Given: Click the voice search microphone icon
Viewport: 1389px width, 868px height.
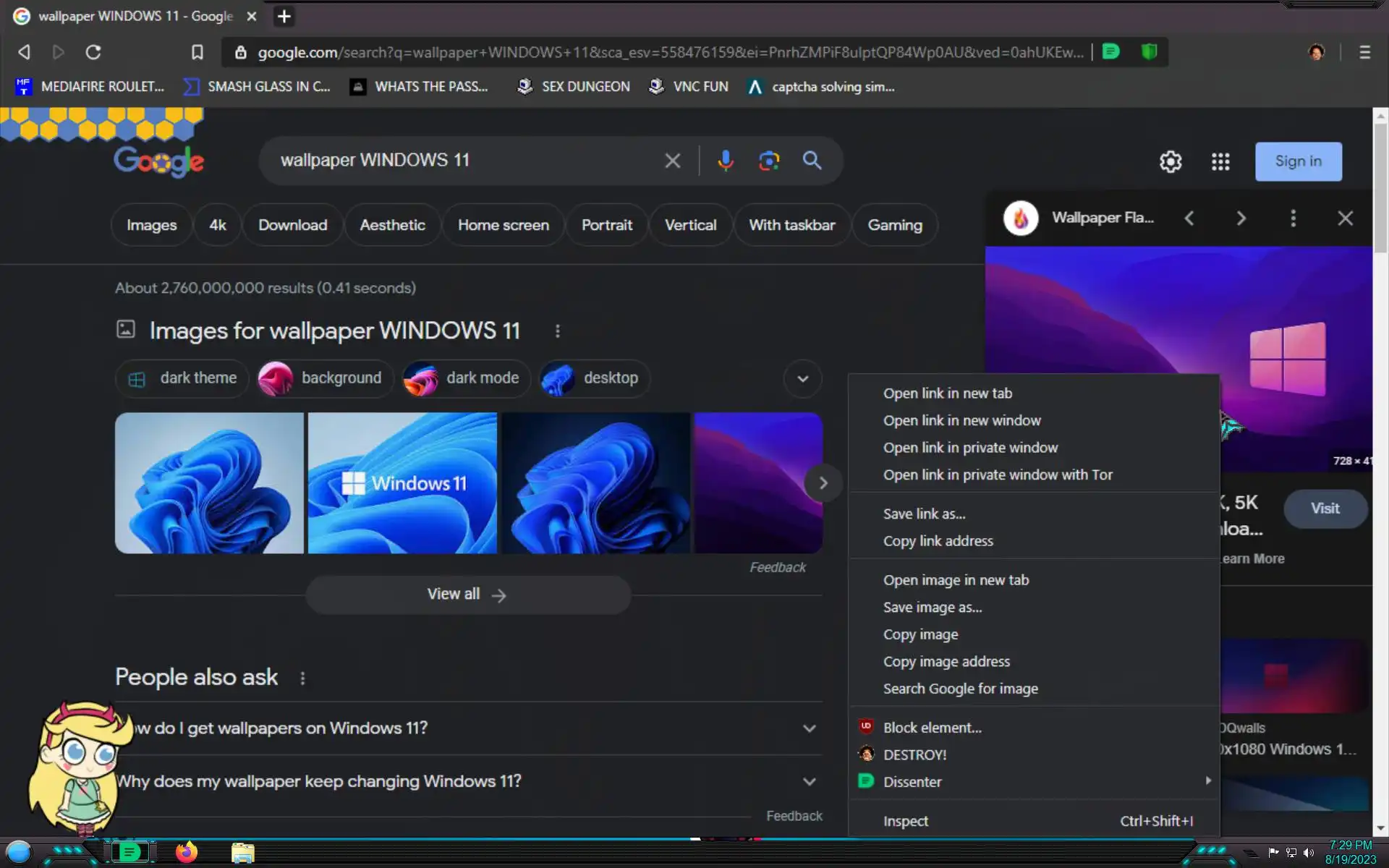Looking at the screenshot, I should [725, 161].
